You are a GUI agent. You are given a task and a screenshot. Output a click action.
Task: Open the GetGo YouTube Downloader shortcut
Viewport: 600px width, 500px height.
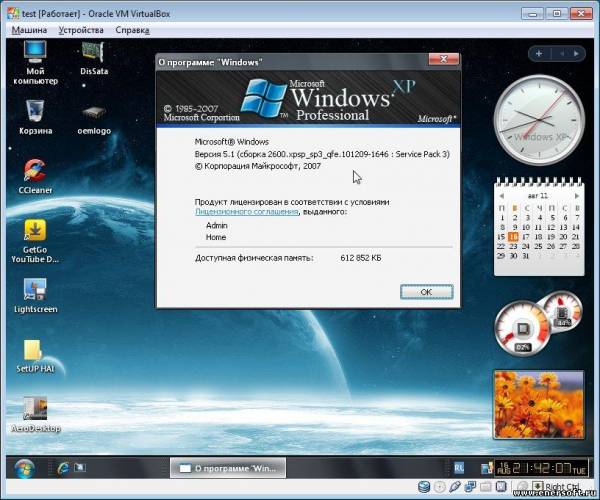click(35, 241)
